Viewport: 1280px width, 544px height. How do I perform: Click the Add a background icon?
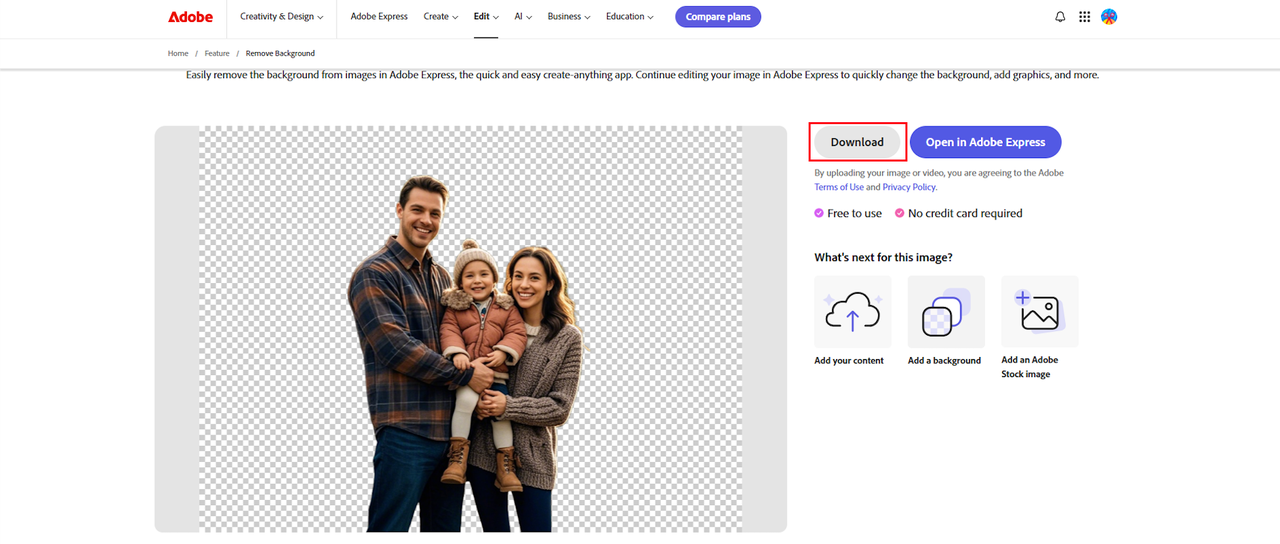[946, 312]
